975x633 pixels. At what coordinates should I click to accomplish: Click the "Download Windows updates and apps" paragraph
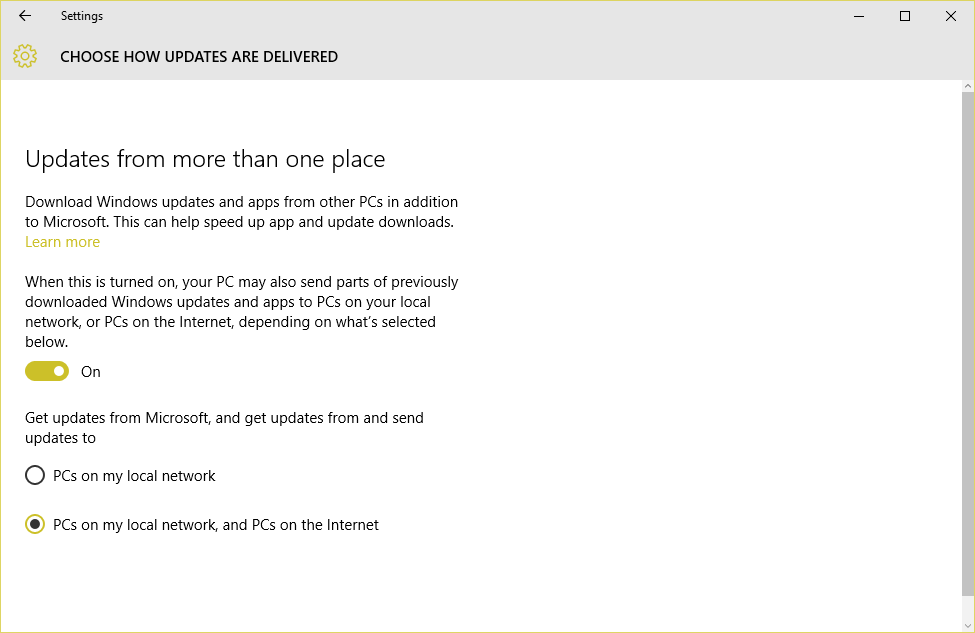coord(241,212)
